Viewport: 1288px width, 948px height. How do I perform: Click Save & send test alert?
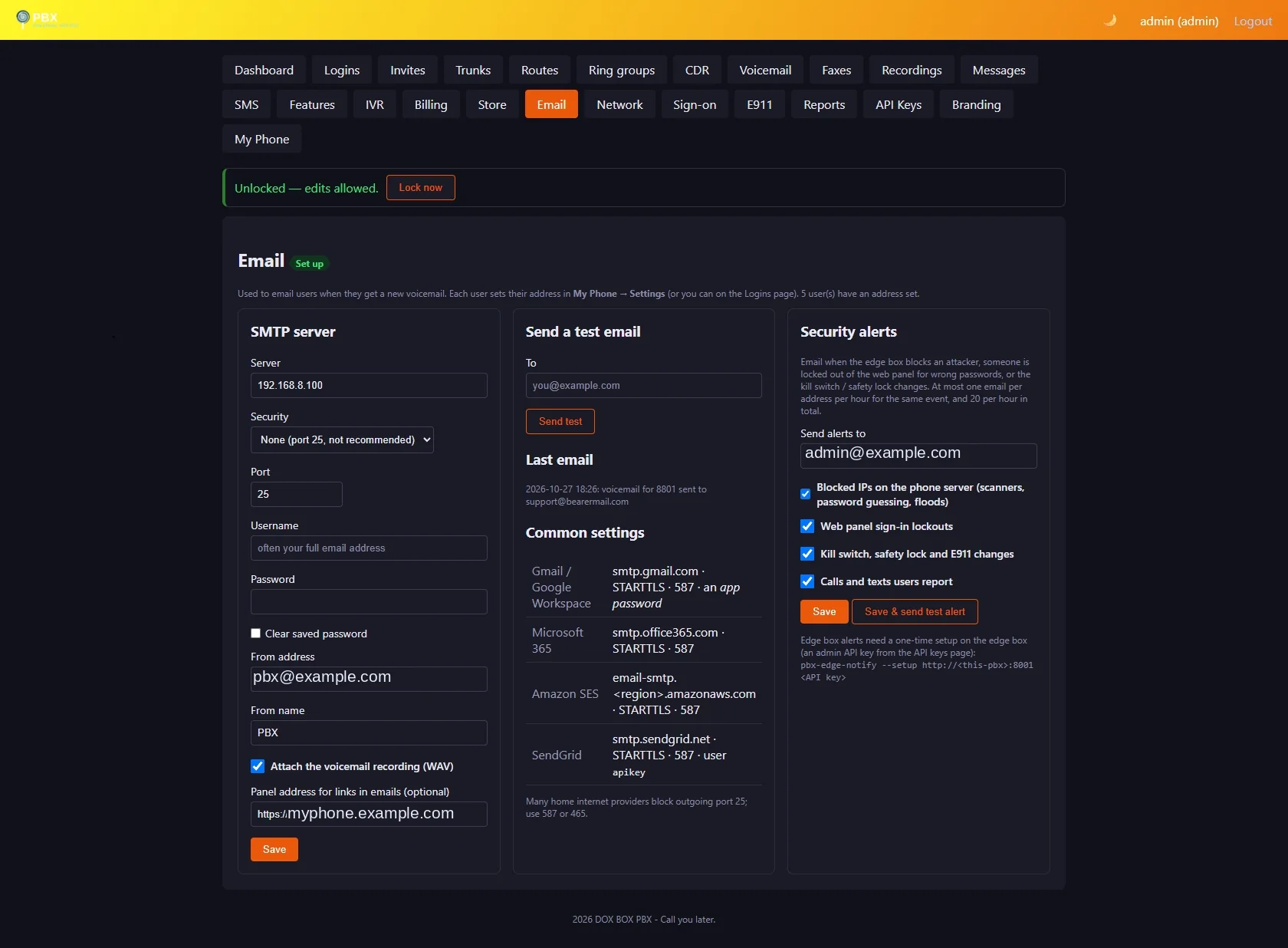pyautogui.click(x=915, y=611)
